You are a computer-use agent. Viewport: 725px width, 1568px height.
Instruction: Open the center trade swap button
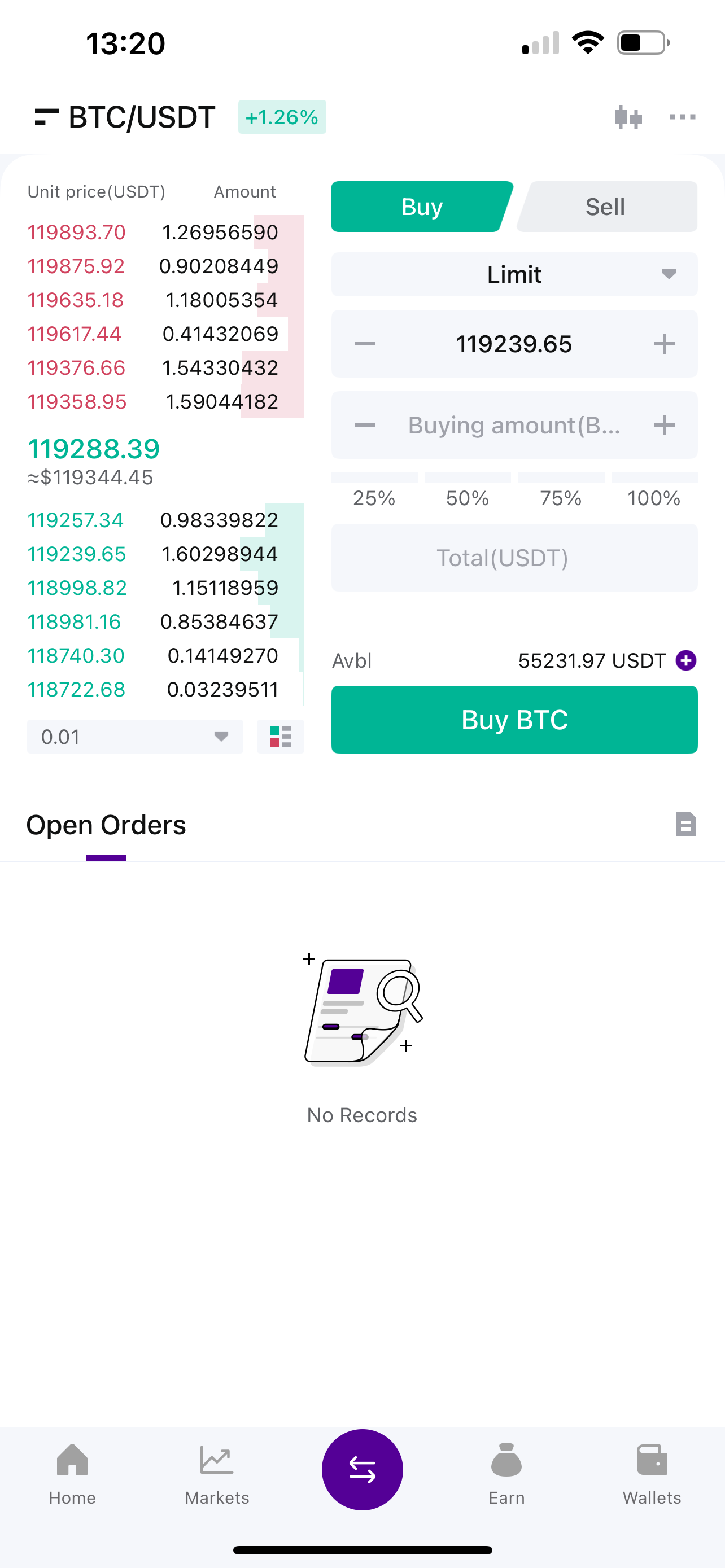[362, 1469]
